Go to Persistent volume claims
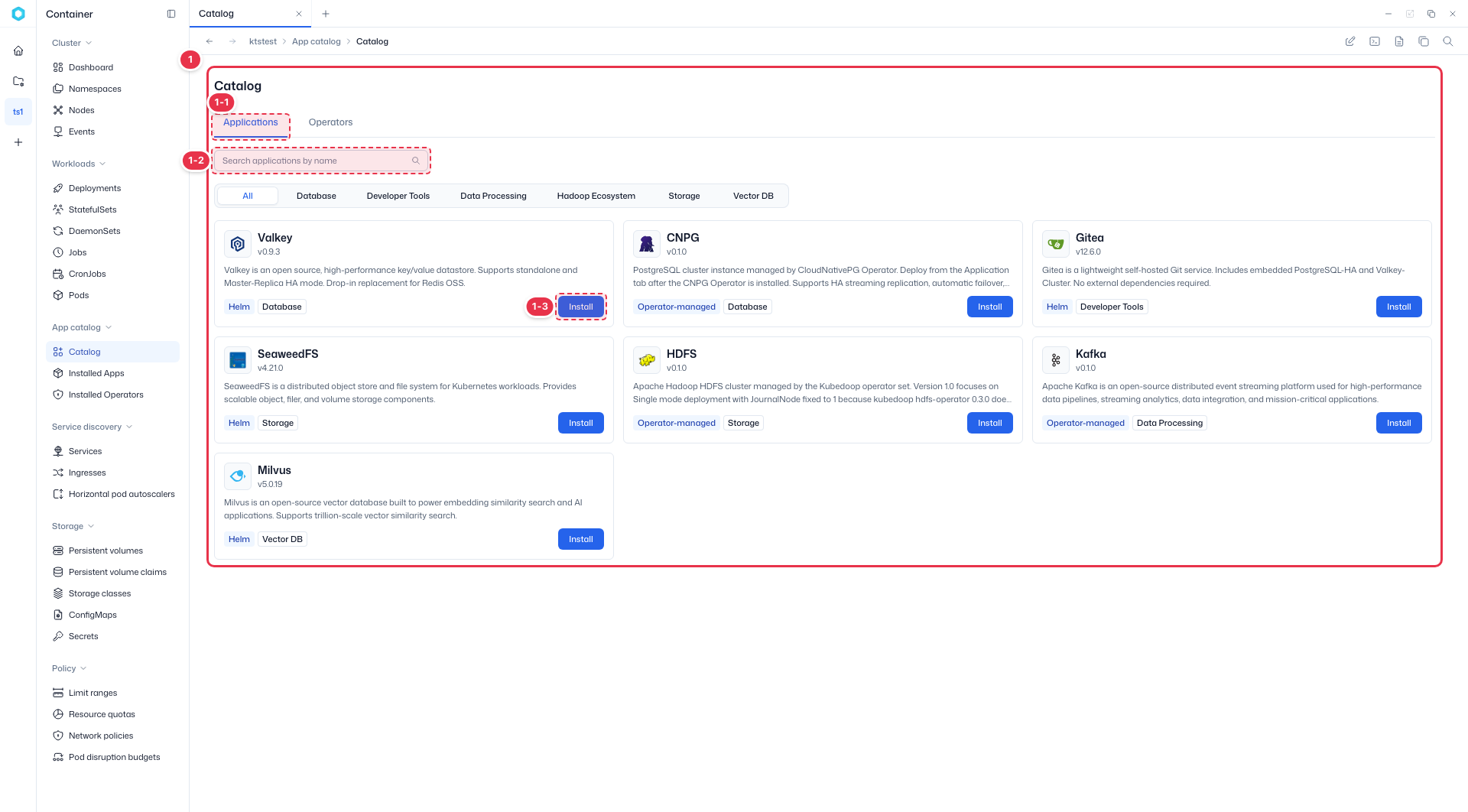 pyautogui.click(x=112, y=572)
